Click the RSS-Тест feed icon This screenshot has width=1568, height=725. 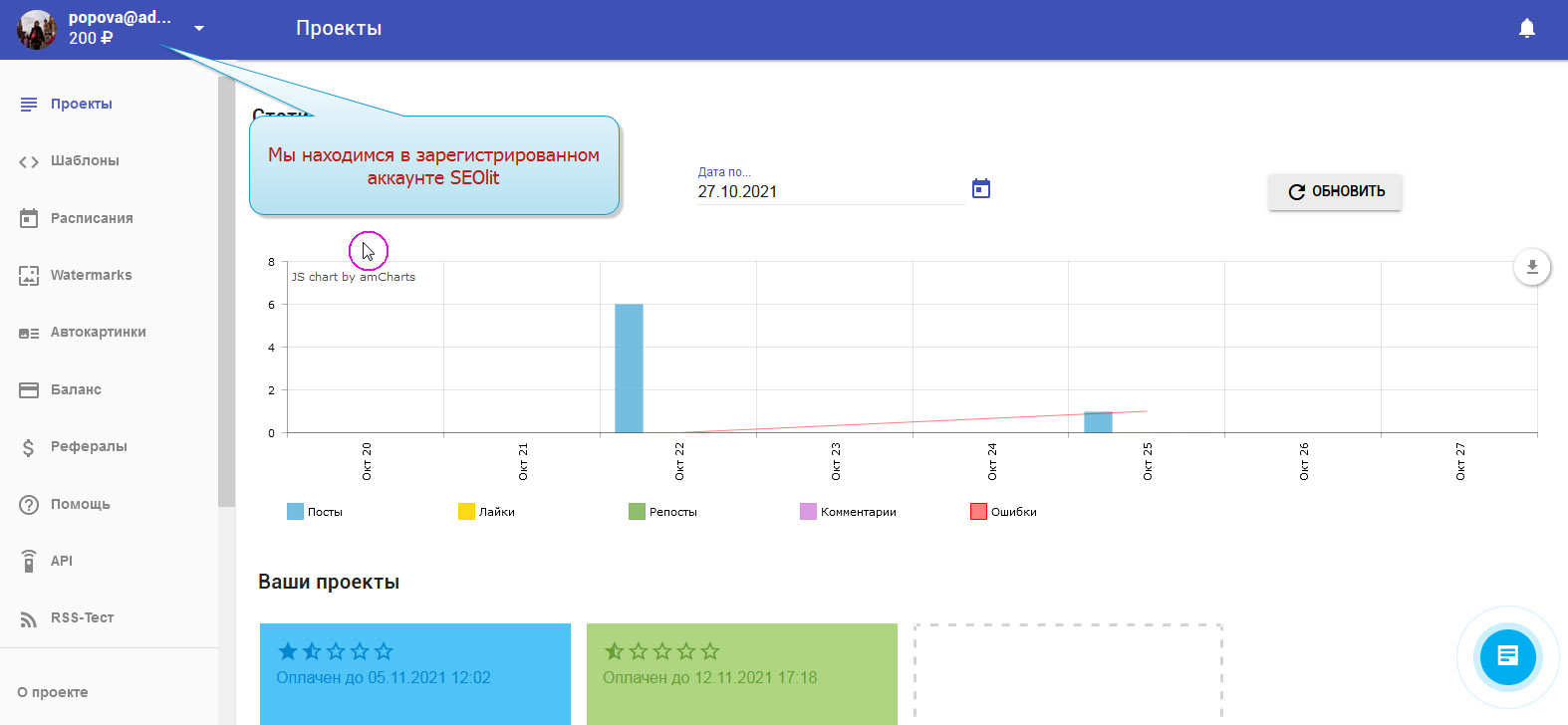point(29,618)
